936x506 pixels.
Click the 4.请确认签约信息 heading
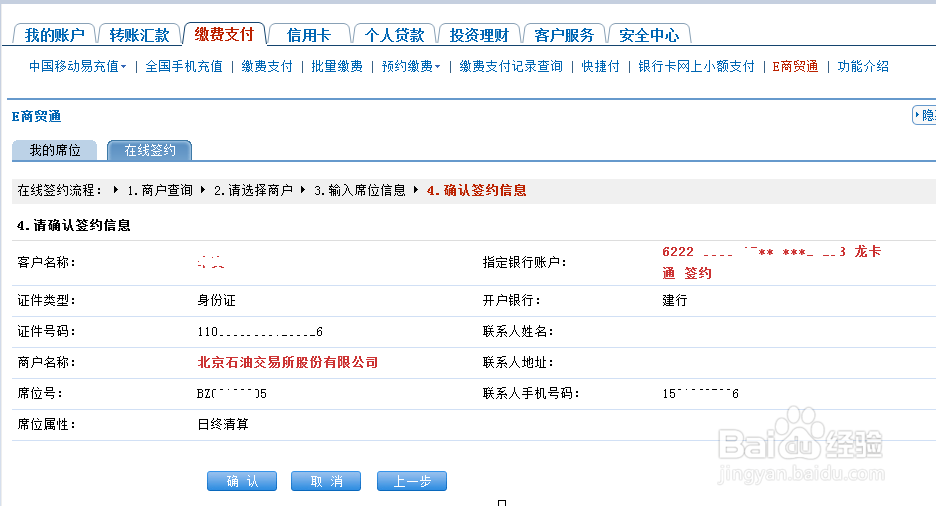click(73, 225)
